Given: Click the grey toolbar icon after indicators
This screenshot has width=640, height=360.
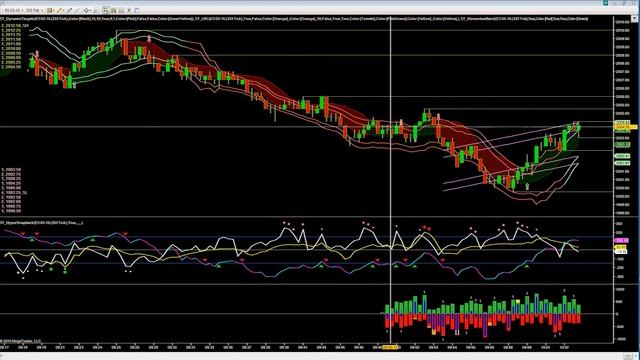Looking at the screenshot, I should coord(121,10).
